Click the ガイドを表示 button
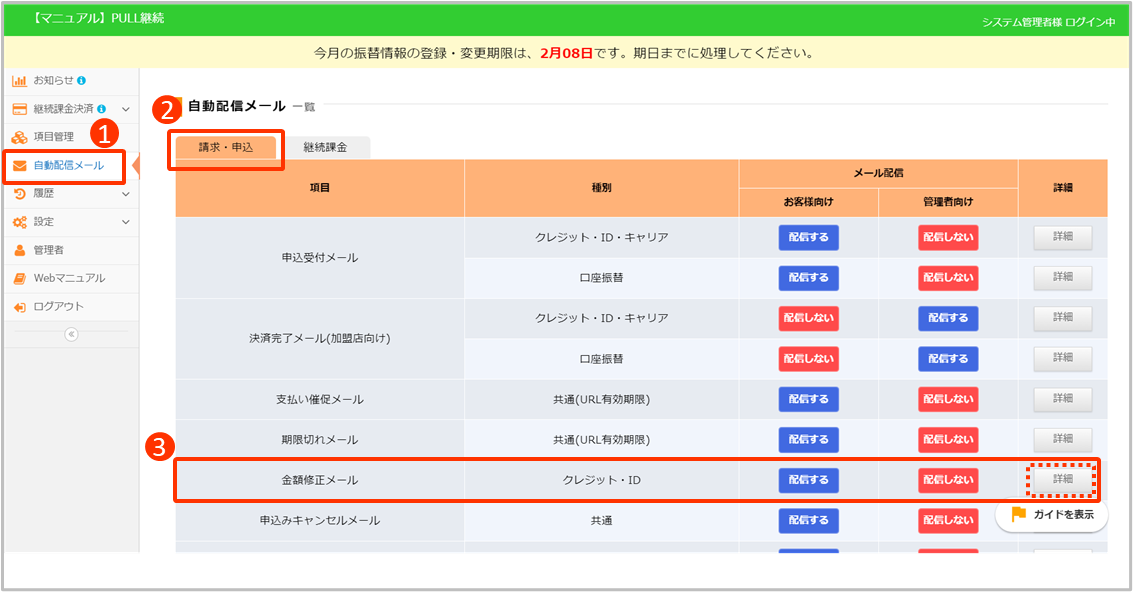This screenshot has width=1133, height=592. [1052, 515]
